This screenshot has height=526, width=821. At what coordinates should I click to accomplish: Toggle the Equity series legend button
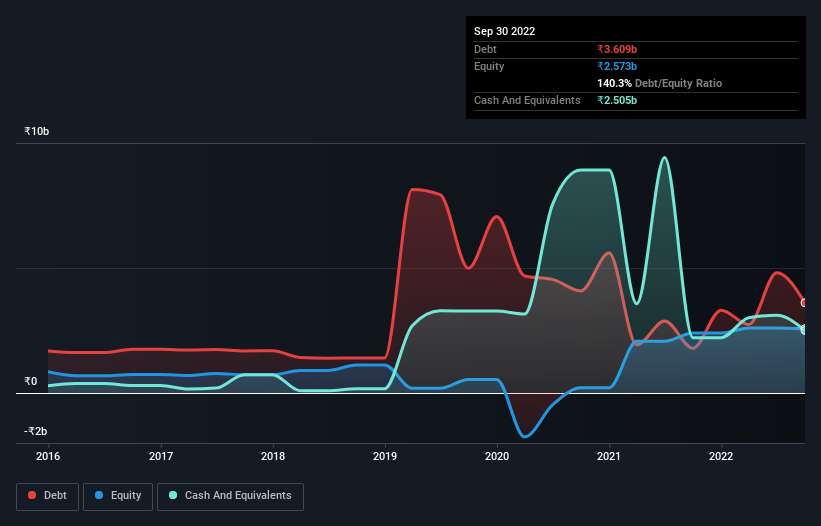click(118, 496)
